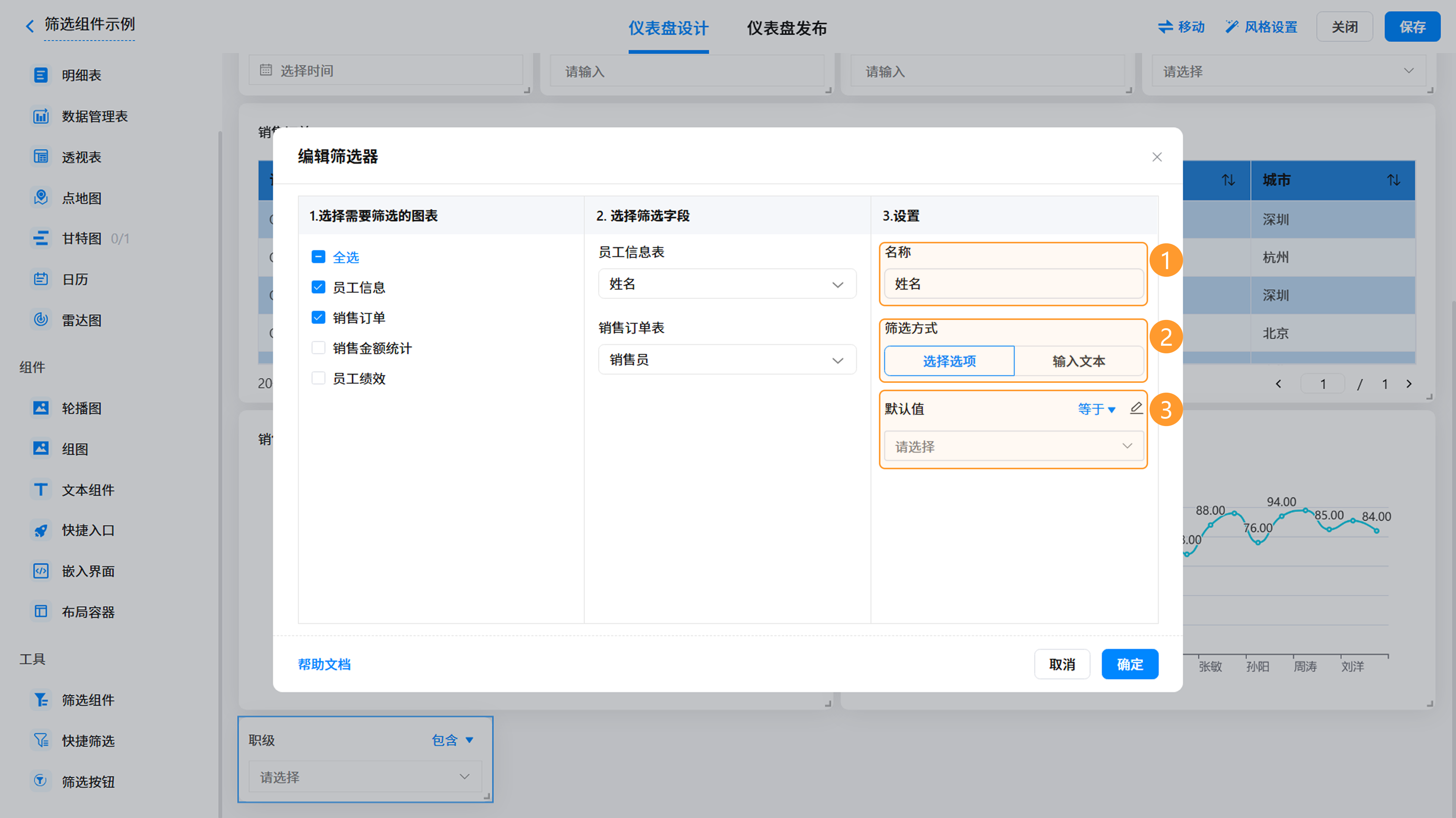Close the 编辑筛选器 dialog

coord(1157,157)
